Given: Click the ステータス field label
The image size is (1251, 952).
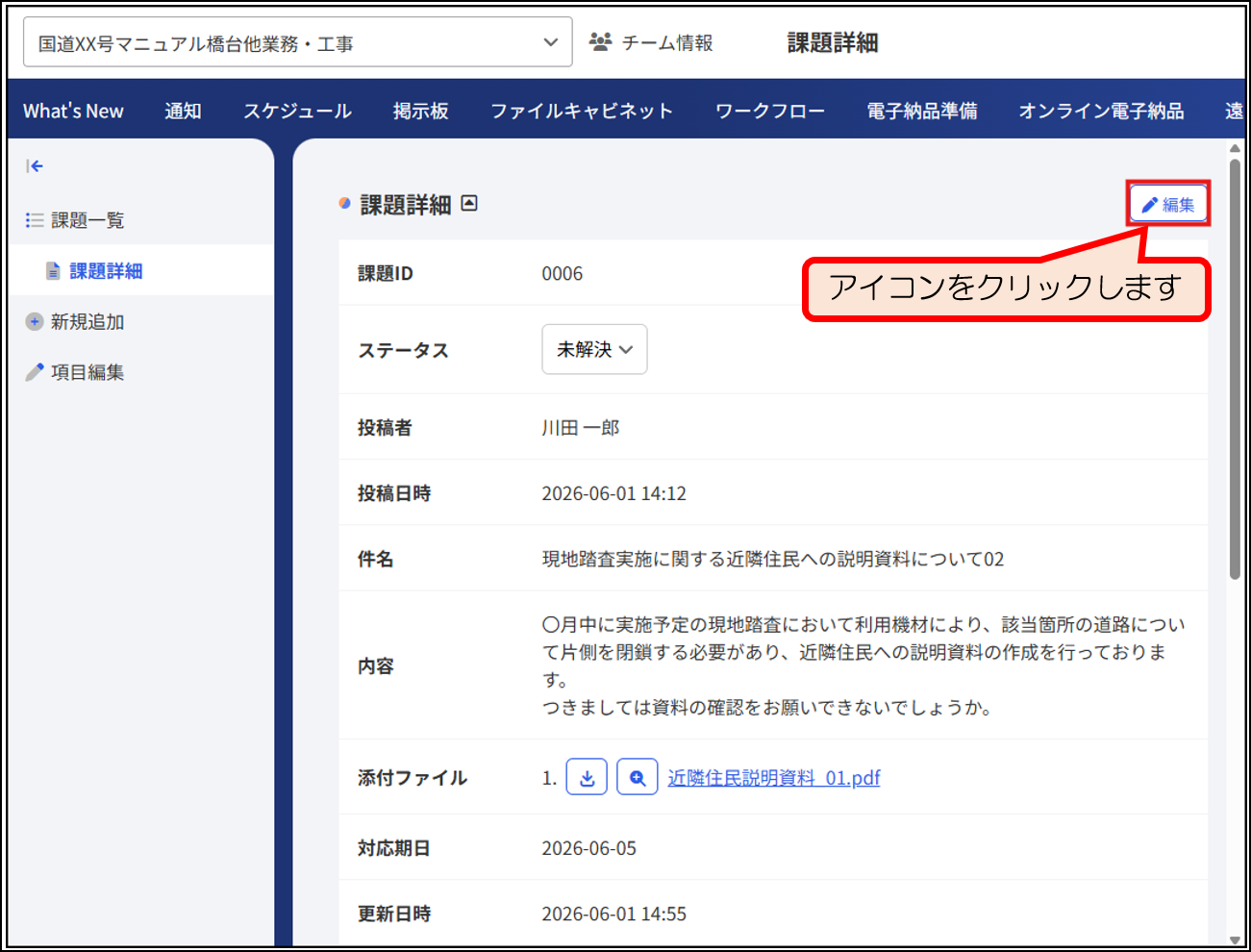Looking at the screenshot, I should tap(403, 350).
